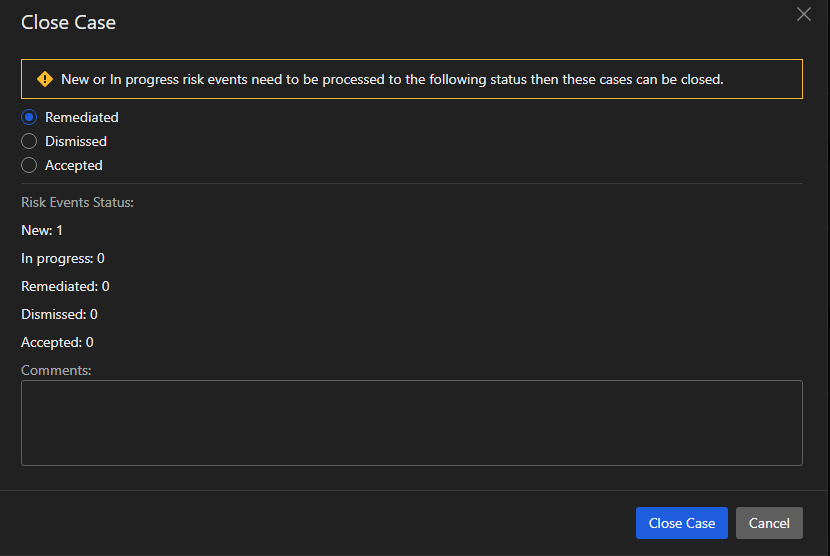Choose the Dismissed radio option

29,141
